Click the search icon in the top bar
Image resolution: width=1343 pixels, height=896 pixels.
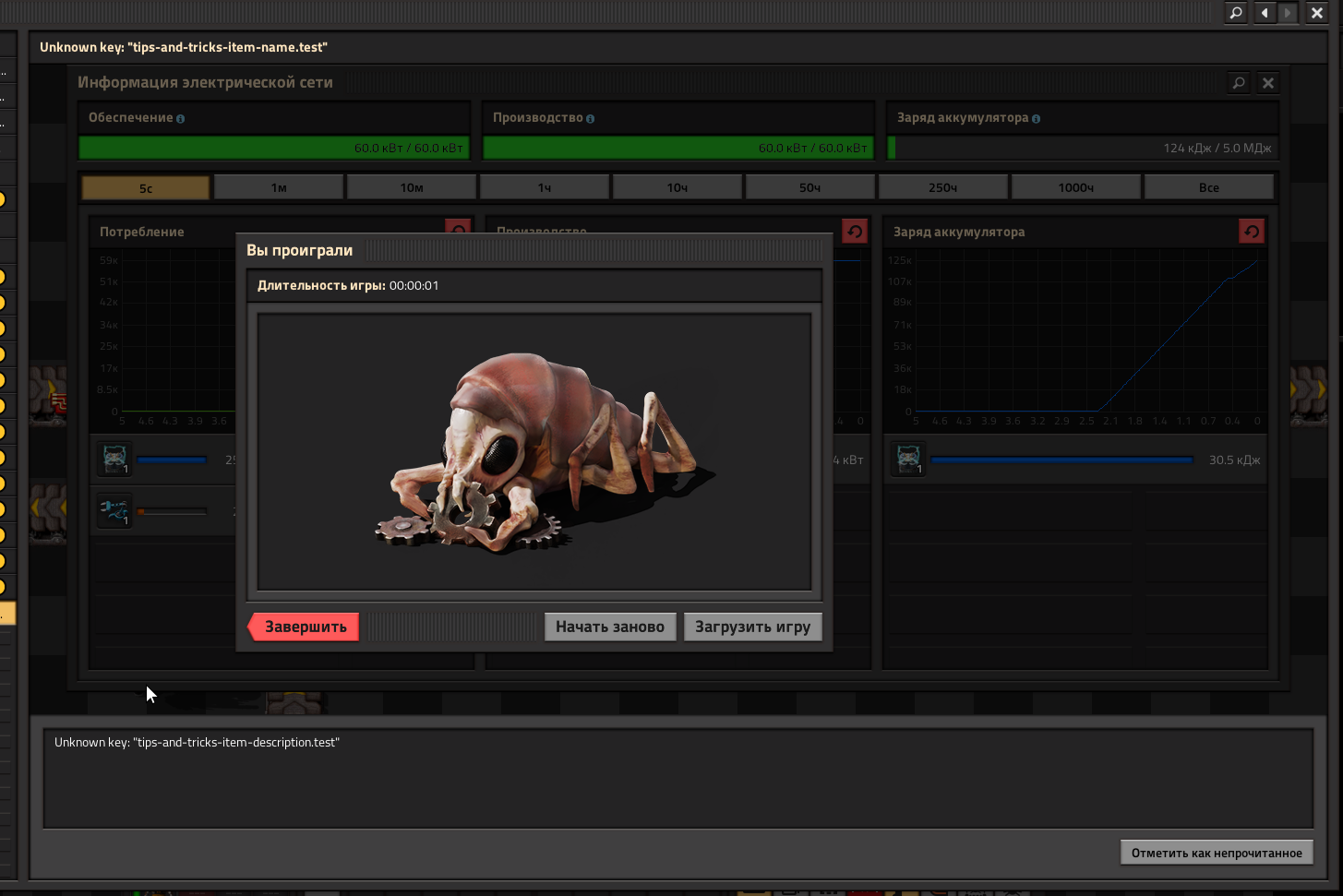click(x=1235, y=13)
